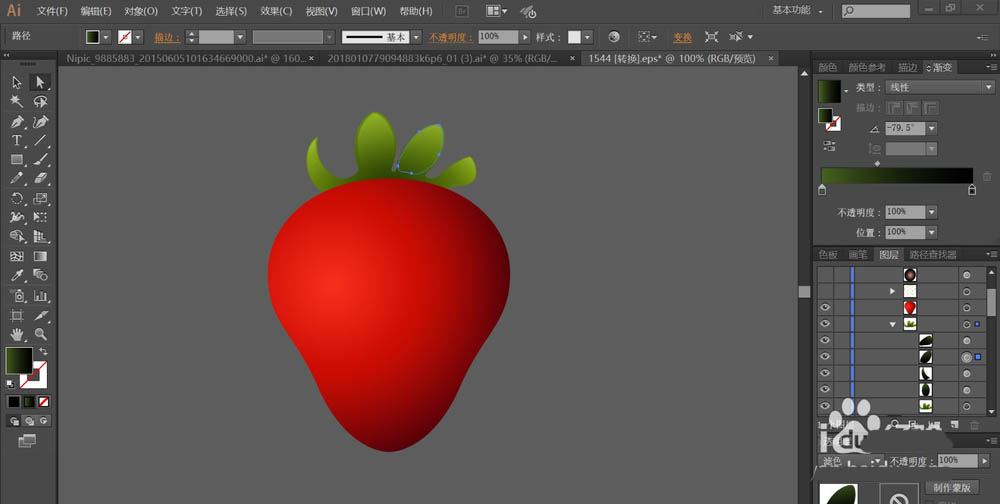This screenshot has height=504, width=1000.
Task: Pick the Paintbrush tool
Action: click(40, 159)
